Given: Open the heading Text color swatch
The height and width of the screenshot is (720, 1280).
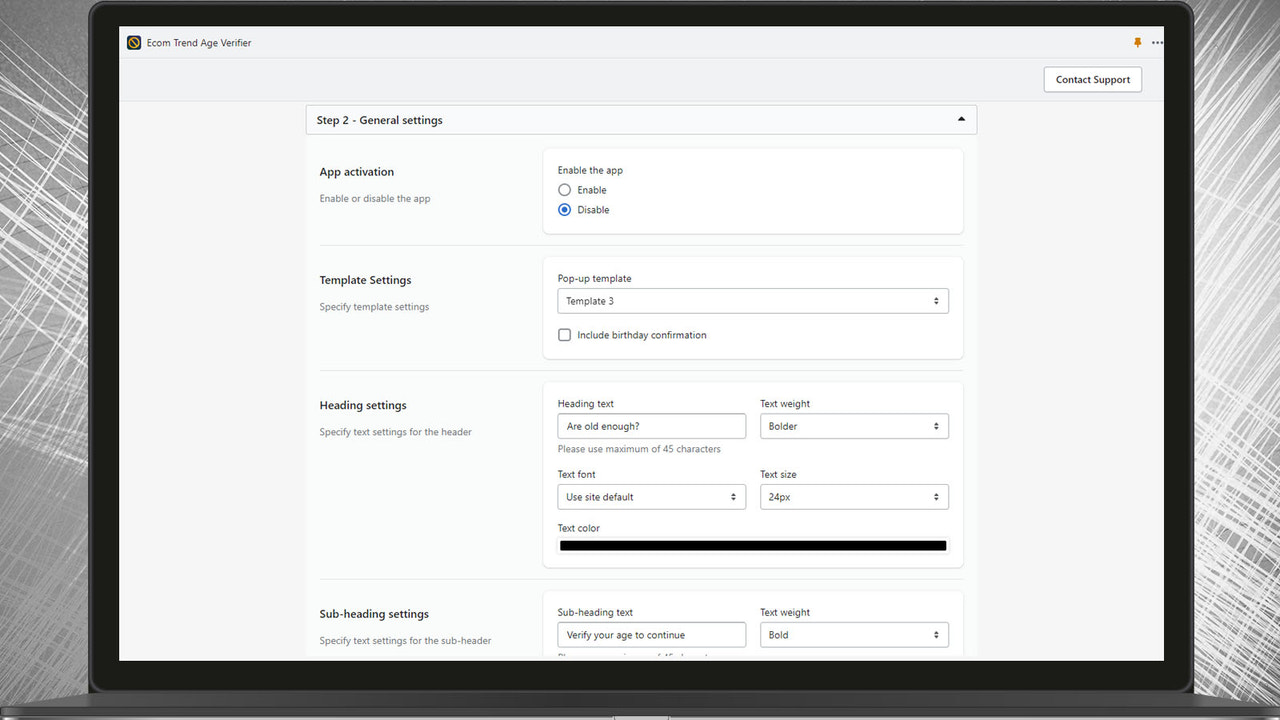Looking at the screenshot, I should pos(752,545).
